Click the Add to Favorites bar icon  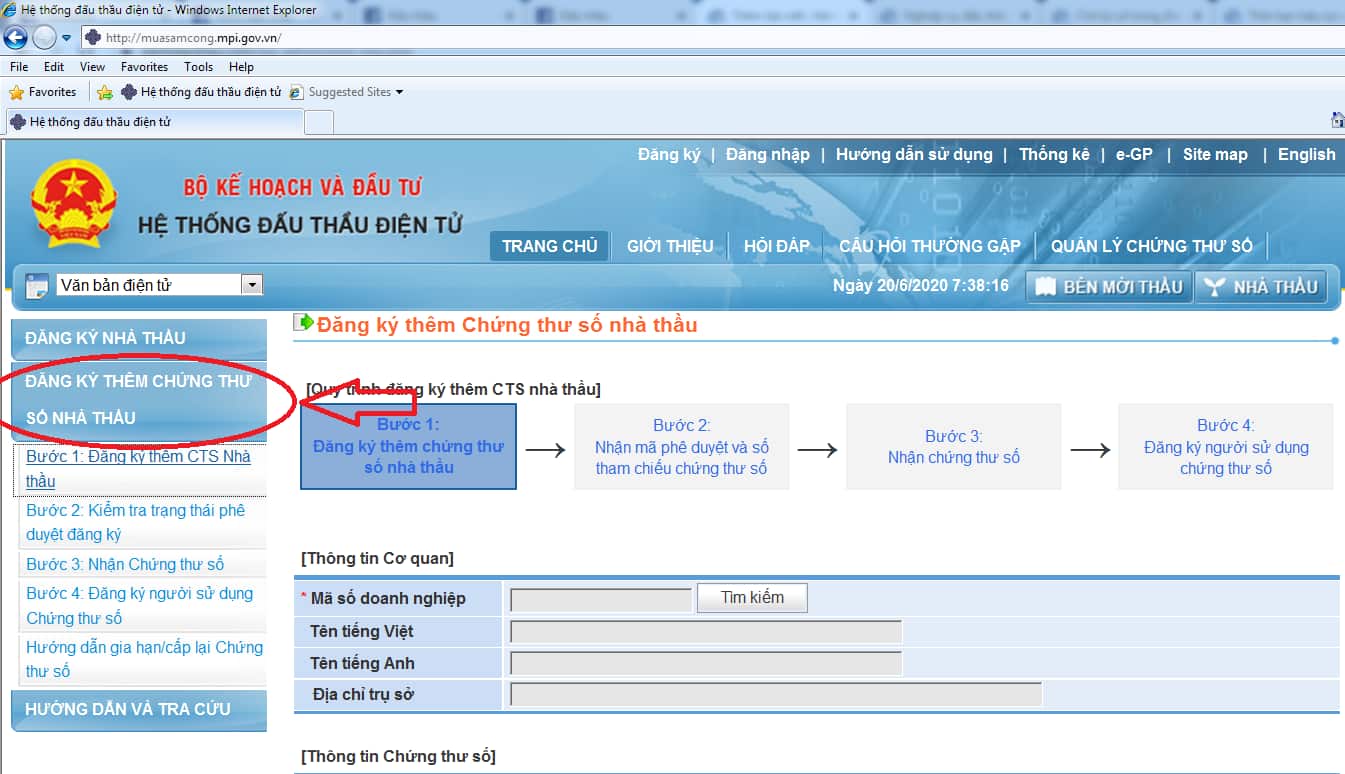[105, 92]
